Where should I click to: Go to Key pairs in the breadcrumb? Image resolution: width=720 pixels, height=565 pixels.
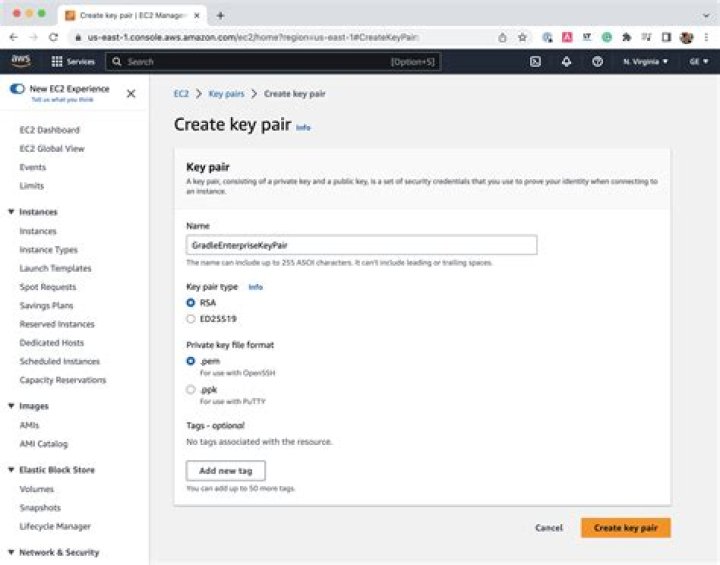225,93
